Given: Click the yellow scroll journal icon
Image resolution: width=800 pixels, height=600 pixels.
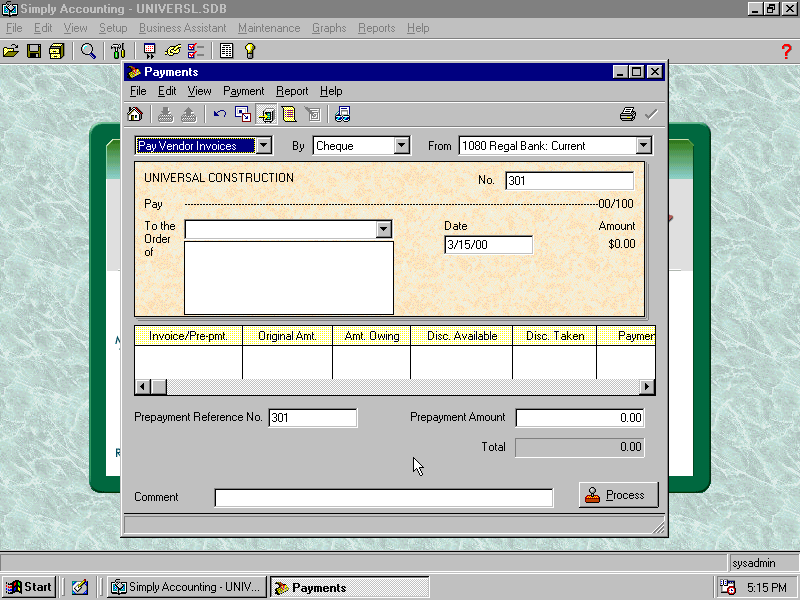Looking at the screenshot, I should 289,114.
